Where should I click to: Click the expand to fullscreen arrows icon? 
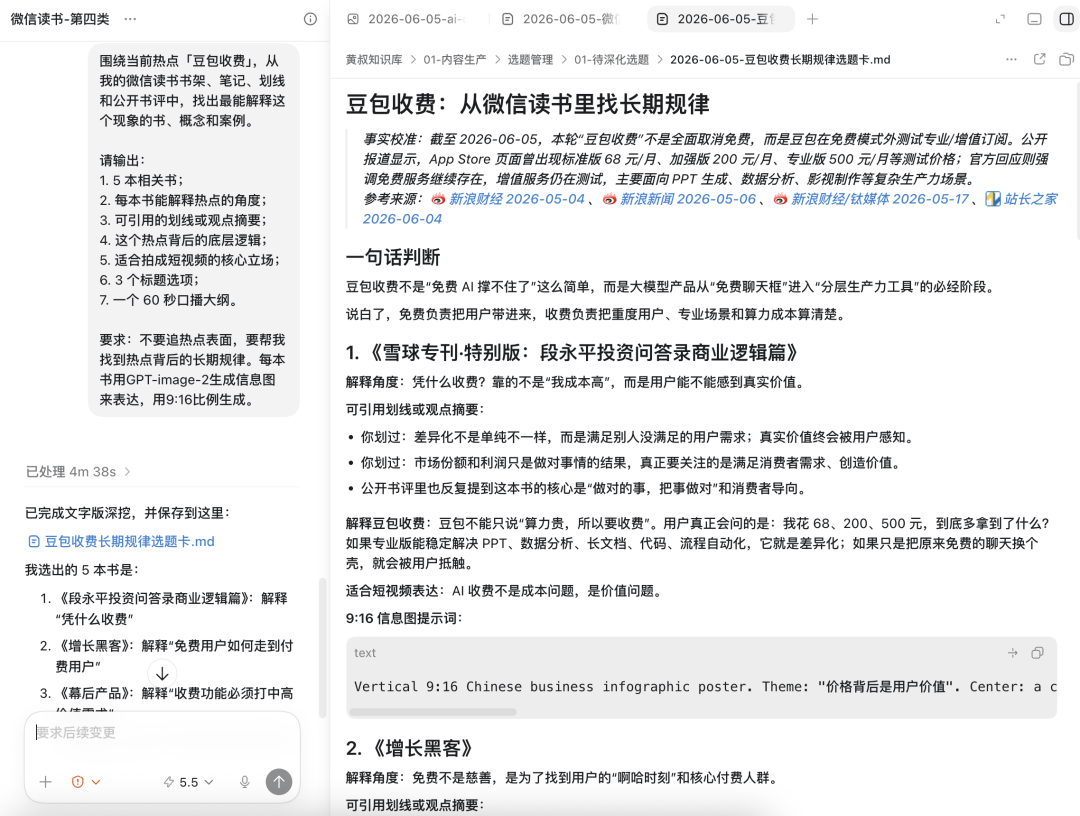1001,19
